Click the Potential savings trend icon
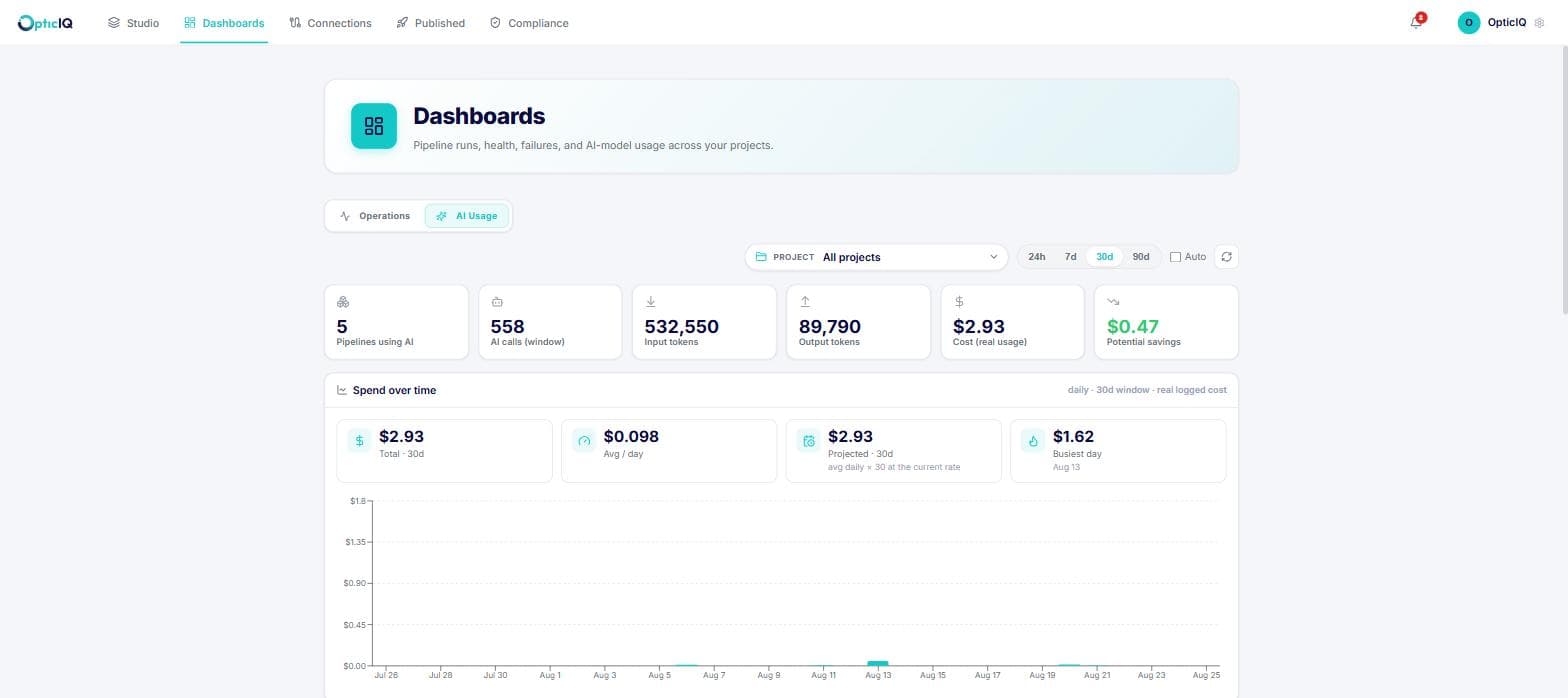This screenshot has height=698, width=1568. [x=1113, y=302]
